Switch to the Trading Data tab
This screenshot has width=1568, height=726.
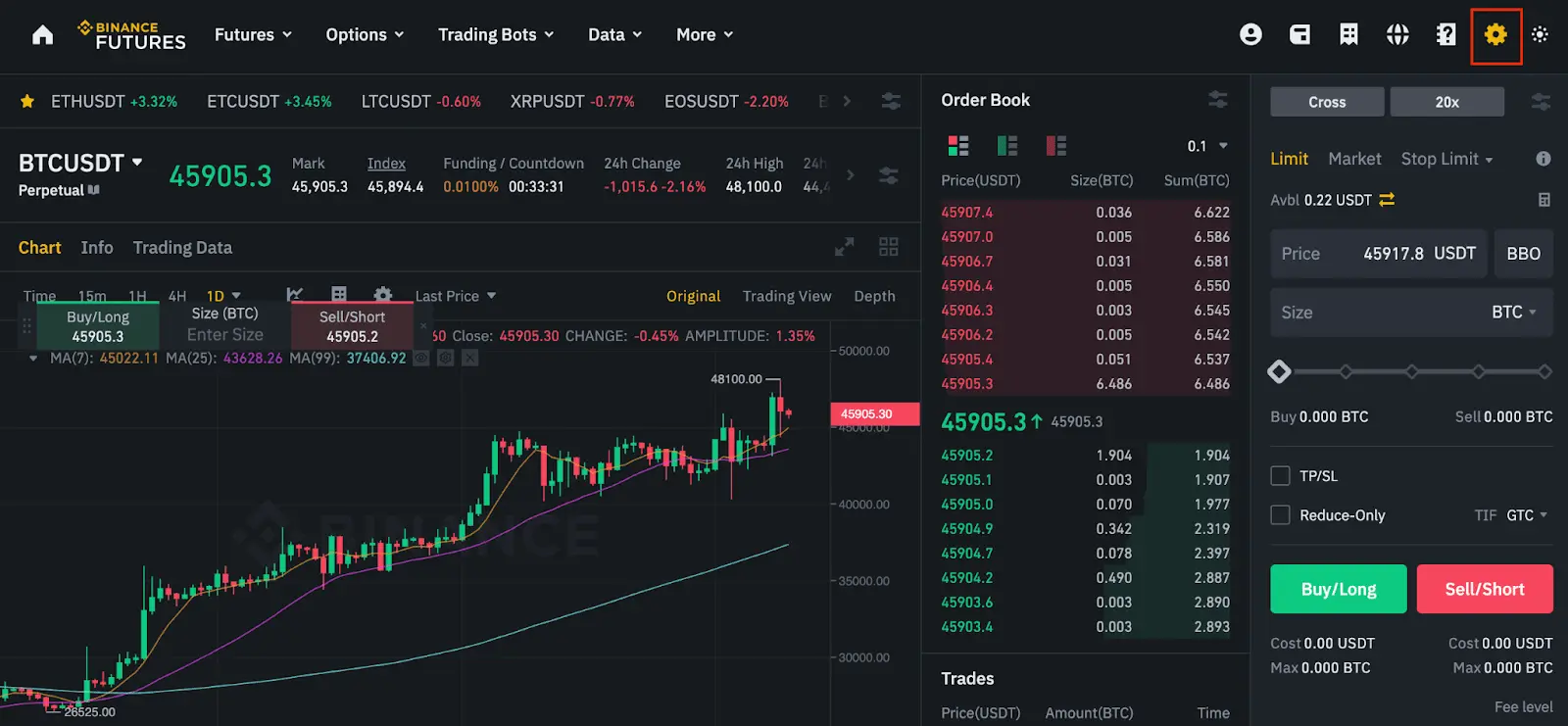(x=181, y=247)
